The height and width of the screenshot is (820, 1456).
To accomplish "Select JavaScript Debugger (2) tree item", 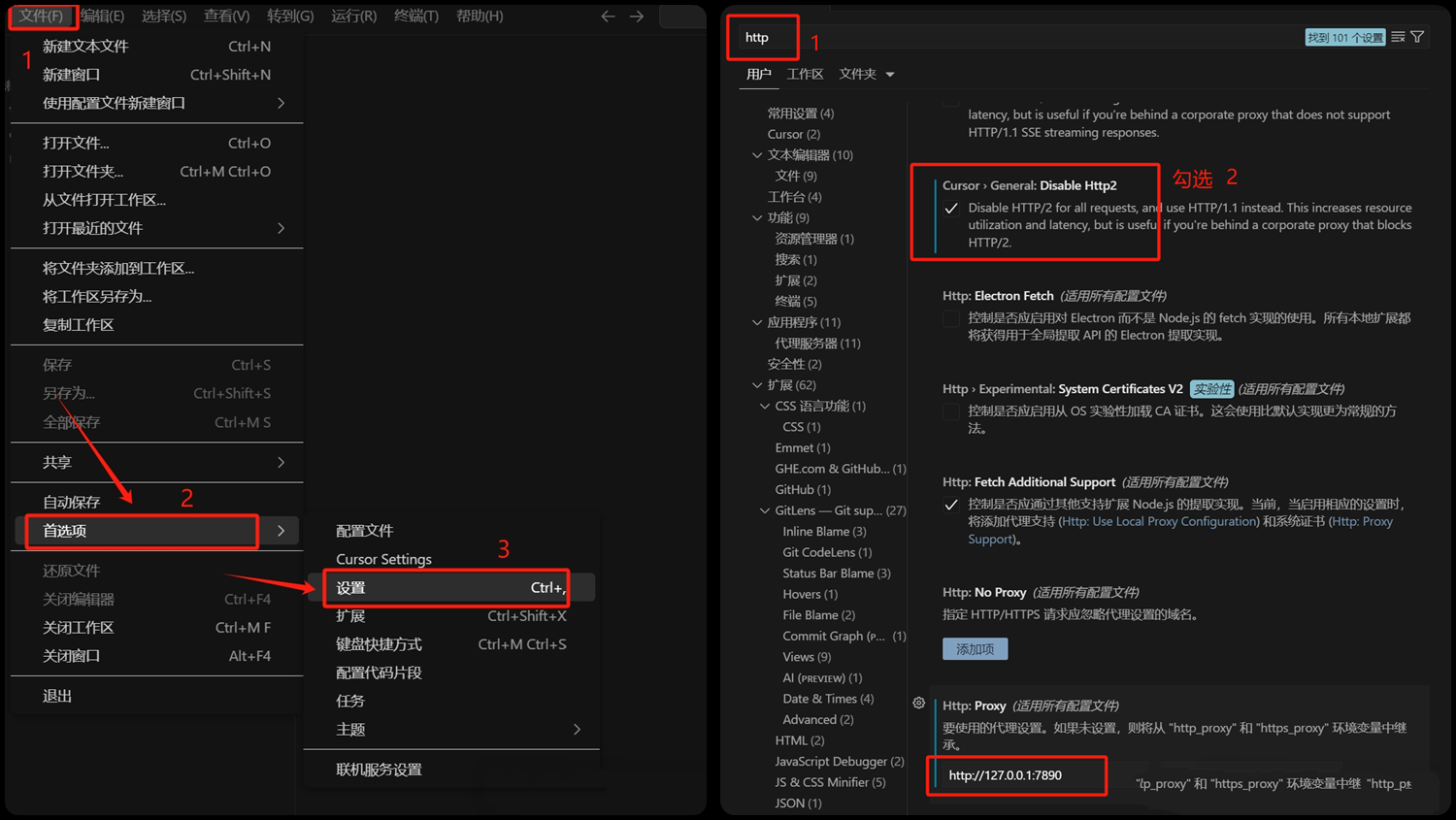I will click(x=840, y=762).
